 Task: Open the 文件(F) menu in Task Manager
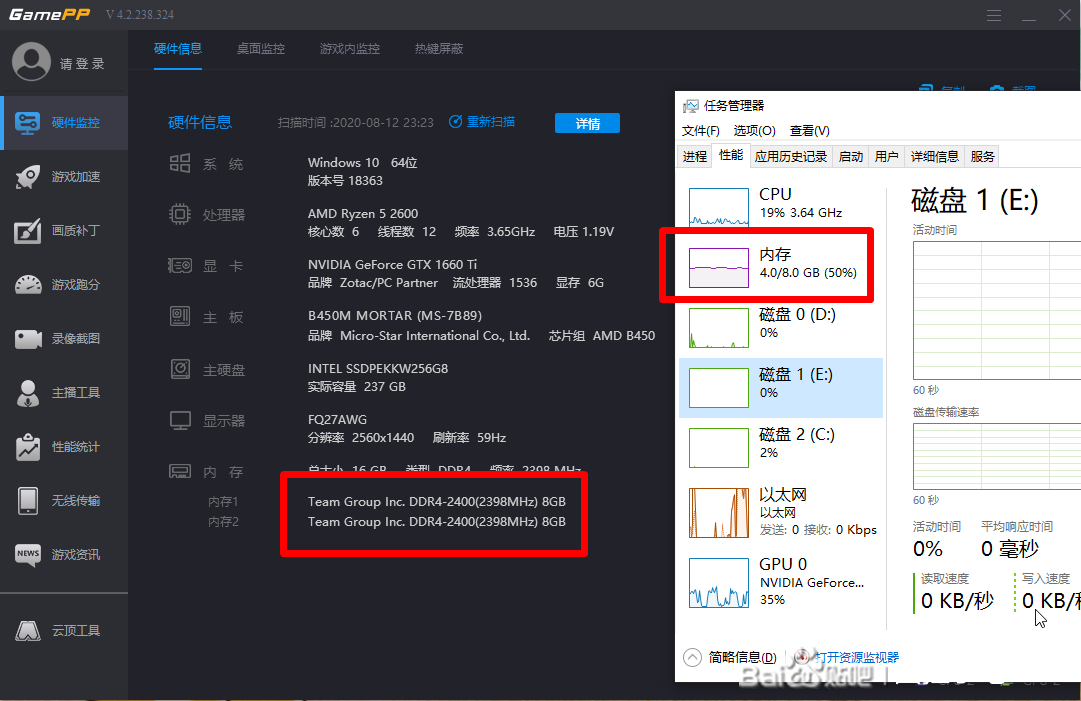(700, 131)
